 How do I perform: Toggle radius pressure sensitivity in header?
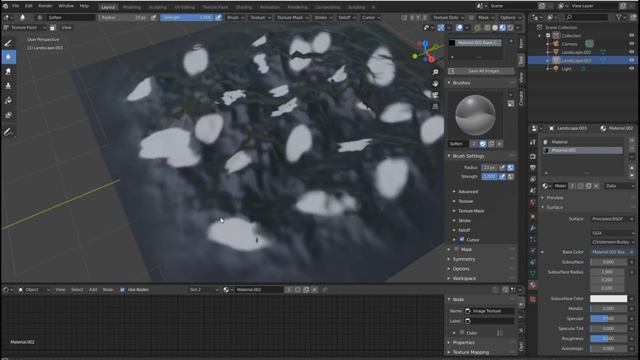tap(153, 18)
